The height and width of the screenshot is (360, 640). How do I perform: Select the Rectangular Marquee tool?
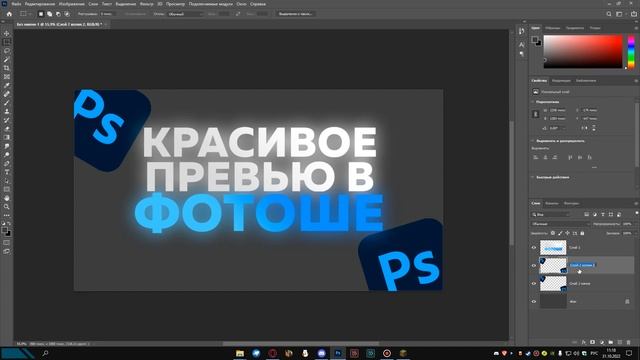point(7,42)
